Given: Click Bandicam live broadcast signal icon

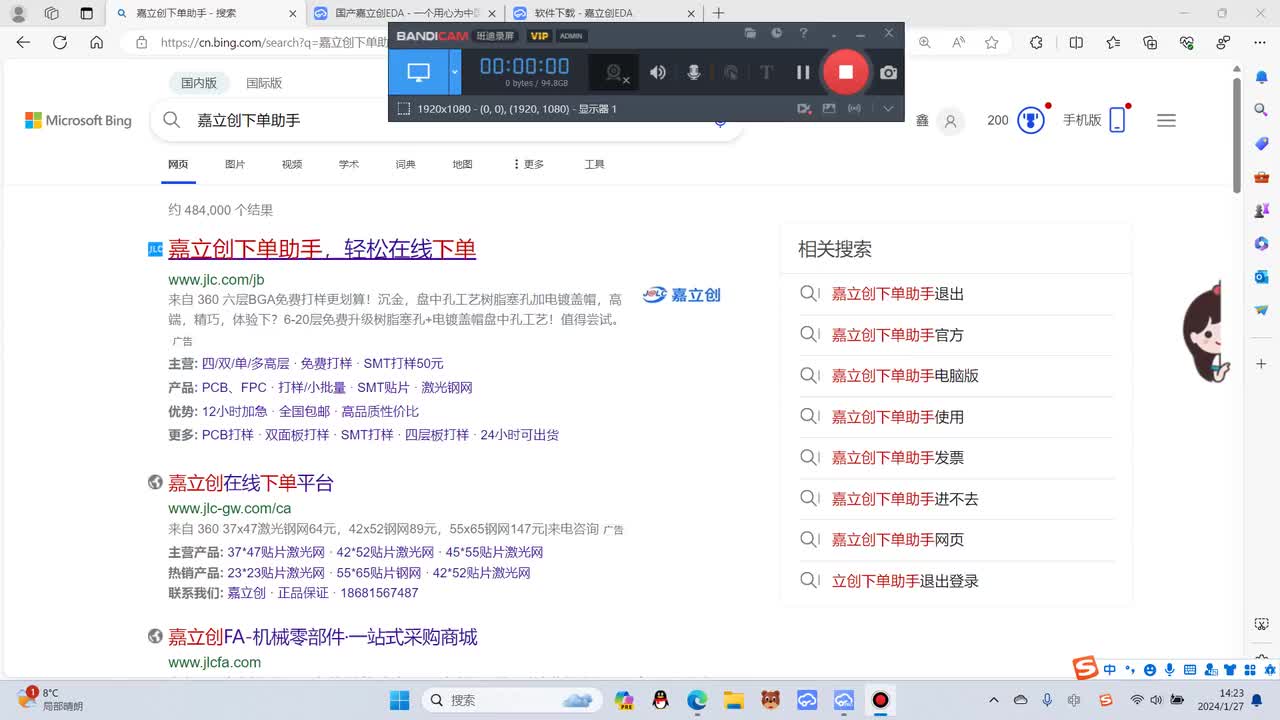Looking at the screenshot, I should point(854,109).
